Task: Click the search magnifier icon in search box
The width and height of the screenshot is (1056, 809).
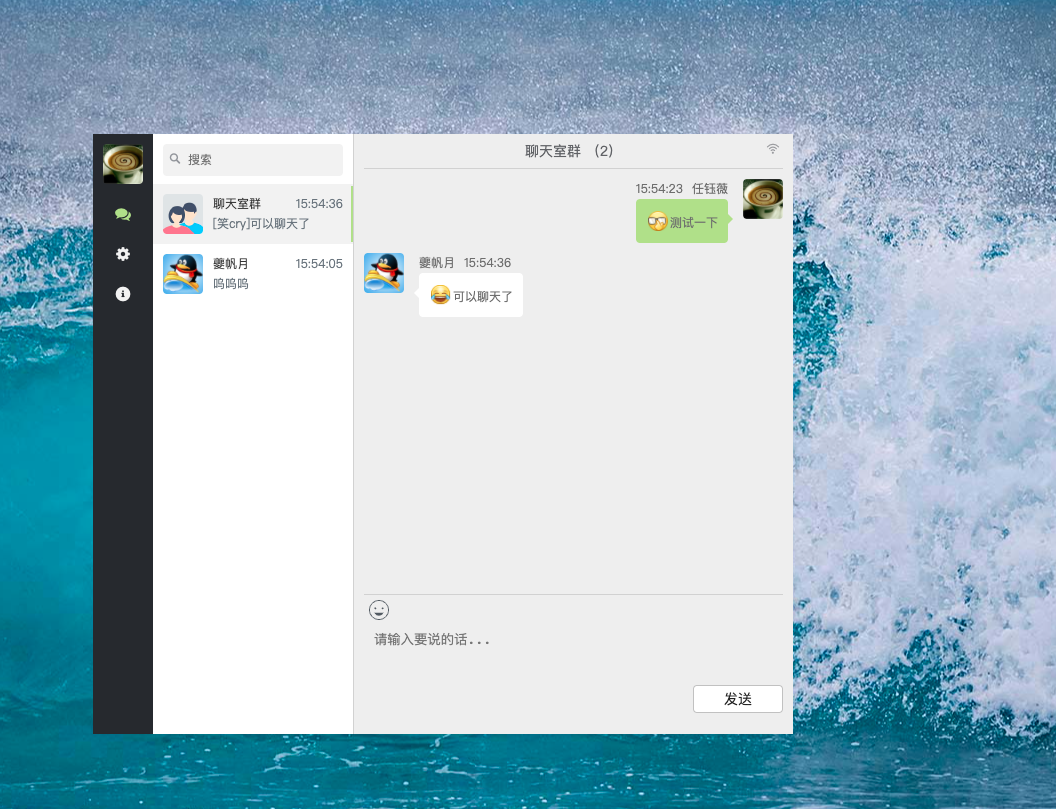Action: (x=174, y=159)
